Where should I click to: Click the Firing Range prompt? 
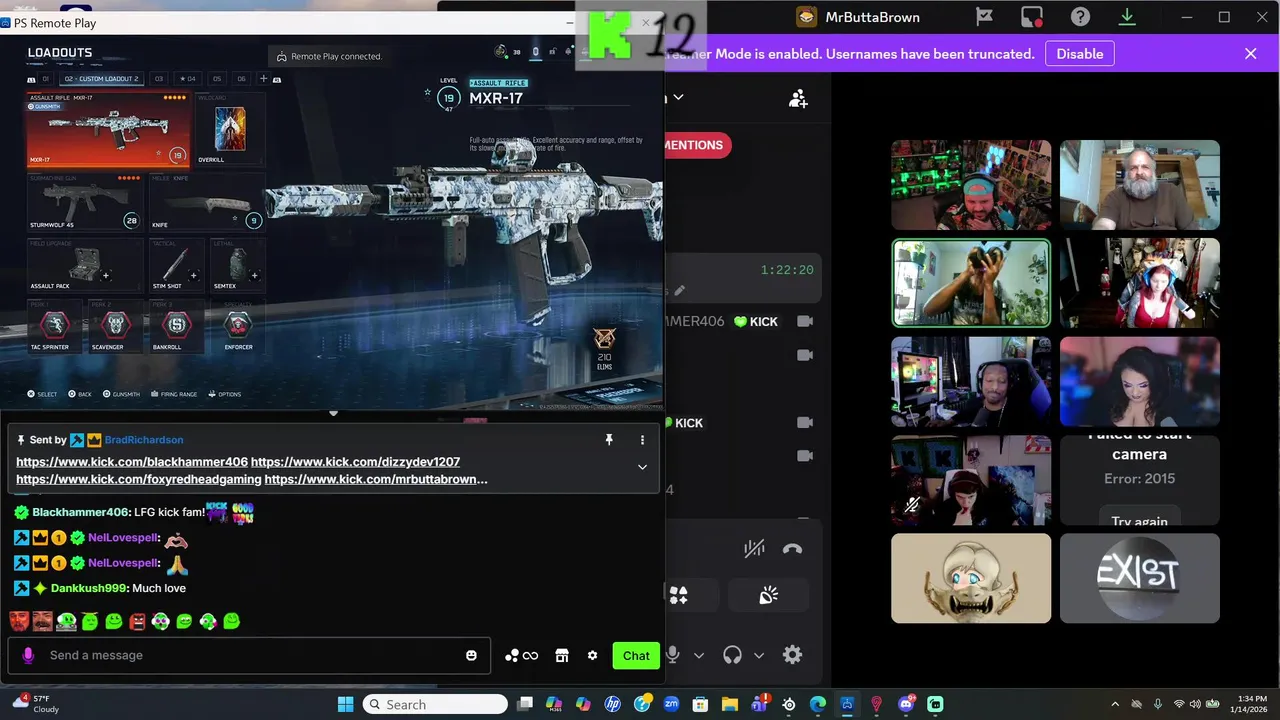174,394
